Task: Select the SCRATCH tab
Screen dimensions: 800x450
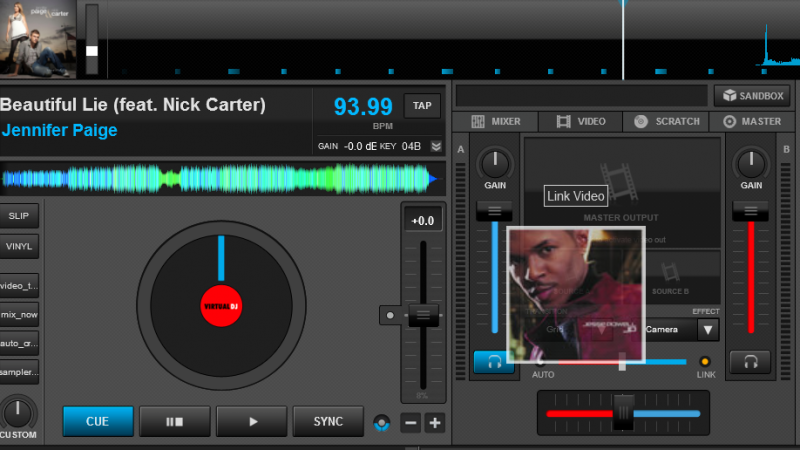Action: click(x=666, y=121)
